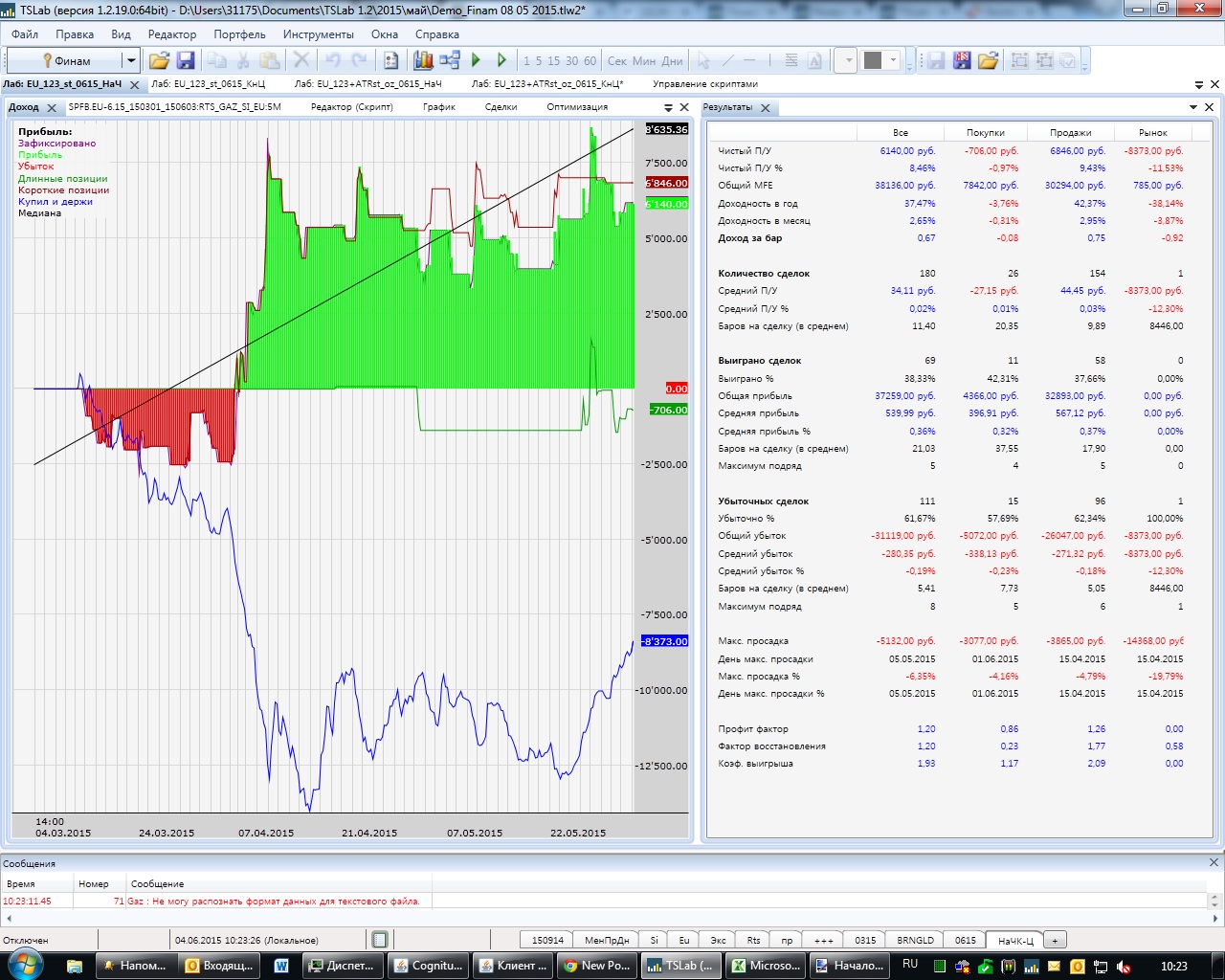Toggle the Дни interval button
This screenshot has width=1225, height=980.
click(x=673, y=60)
